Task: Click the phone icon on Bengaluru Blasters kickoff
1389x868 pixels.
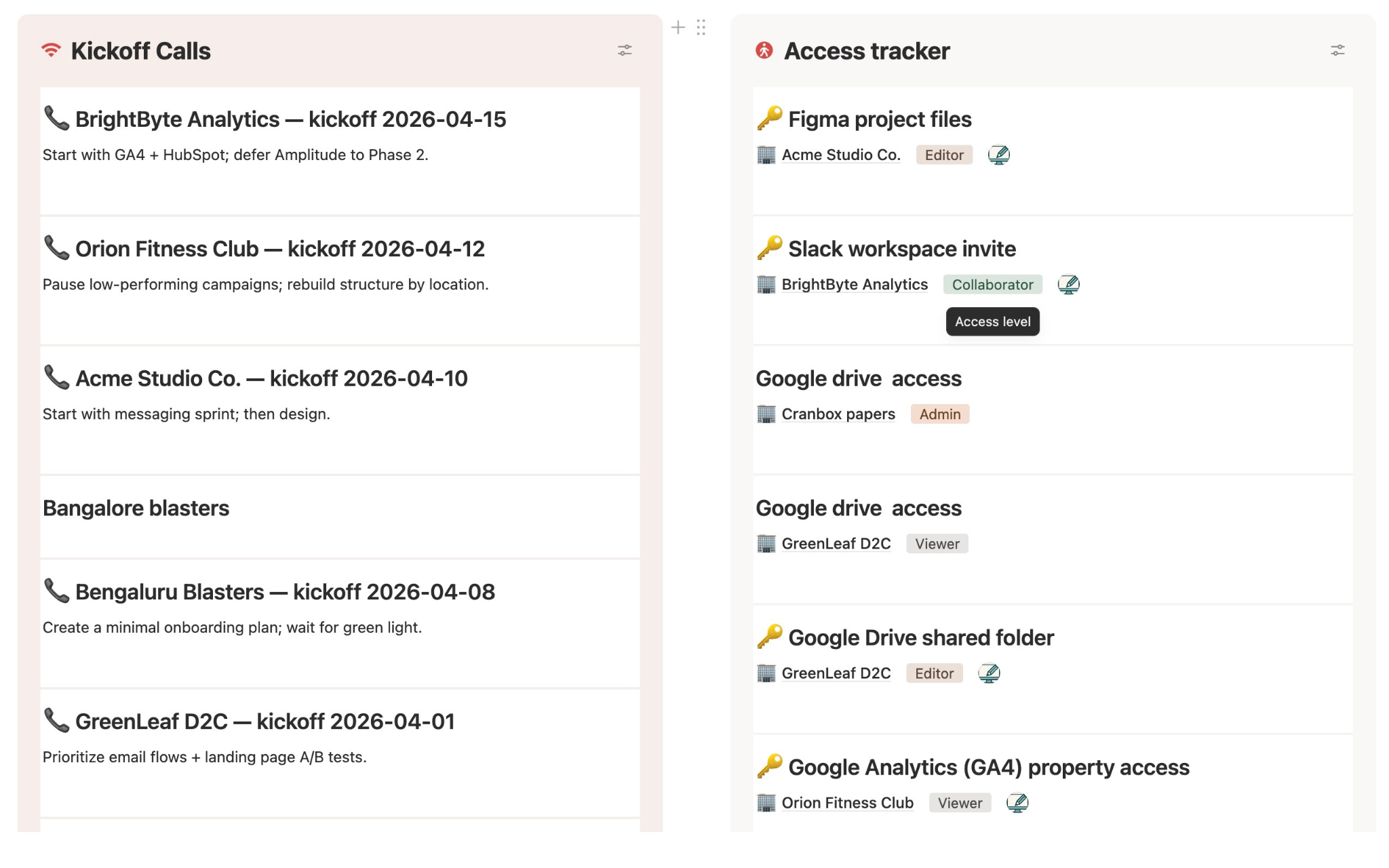Action: (x=56, y=591)
